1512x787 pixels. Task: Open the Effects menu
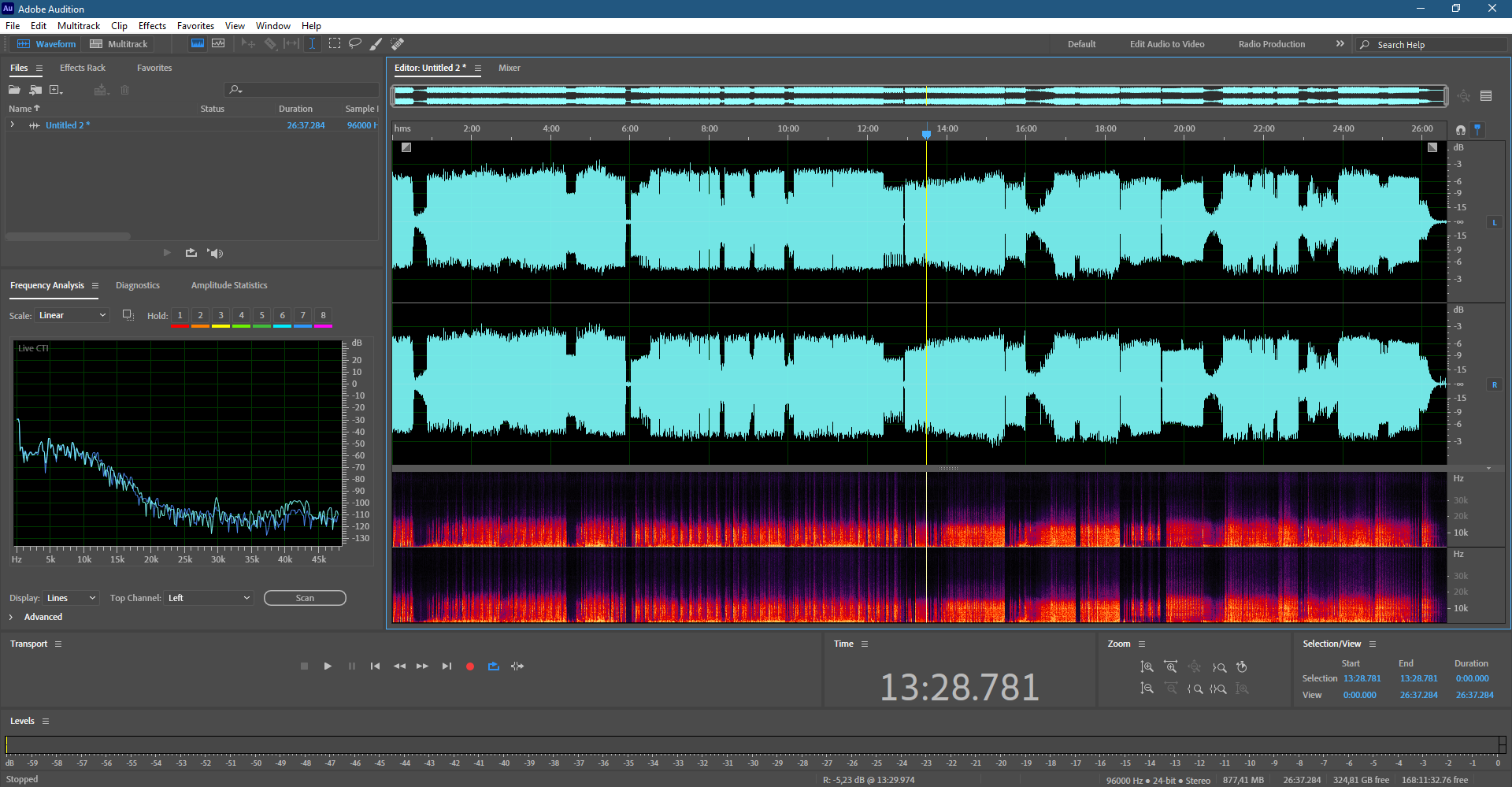152,26
